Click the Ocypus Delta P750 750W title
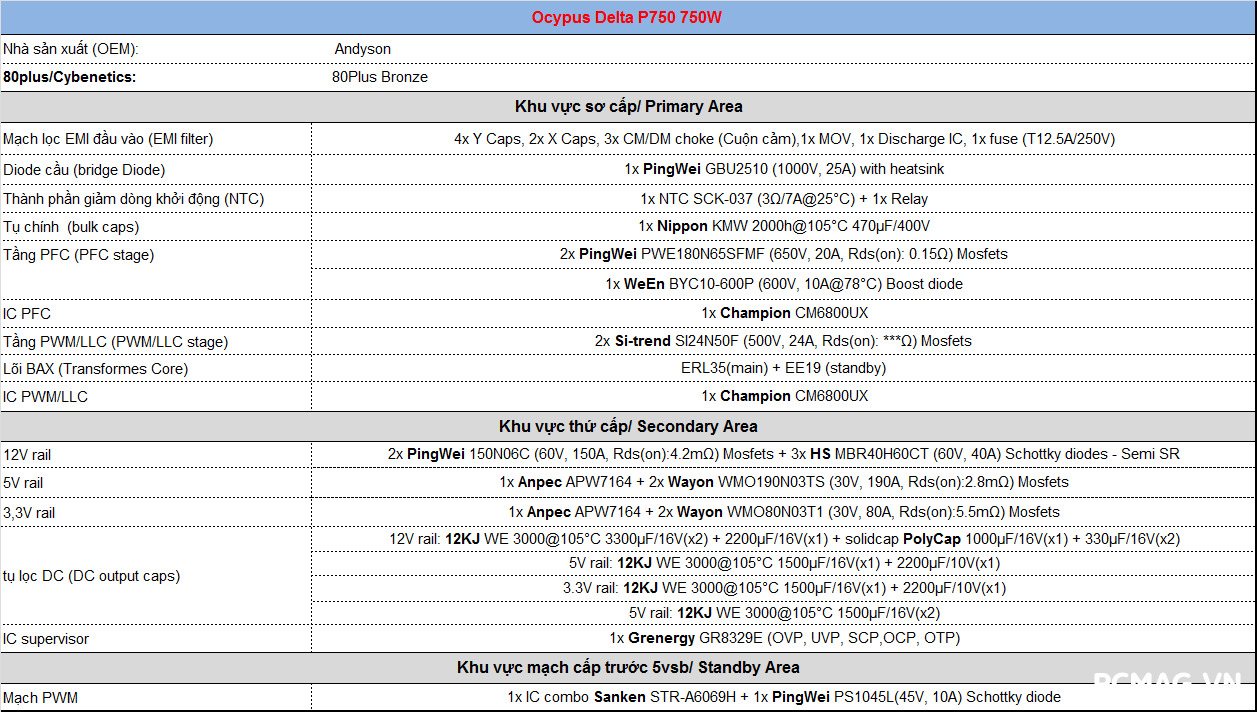Screen dimensions: 1257x712 [x=628, y=18]
